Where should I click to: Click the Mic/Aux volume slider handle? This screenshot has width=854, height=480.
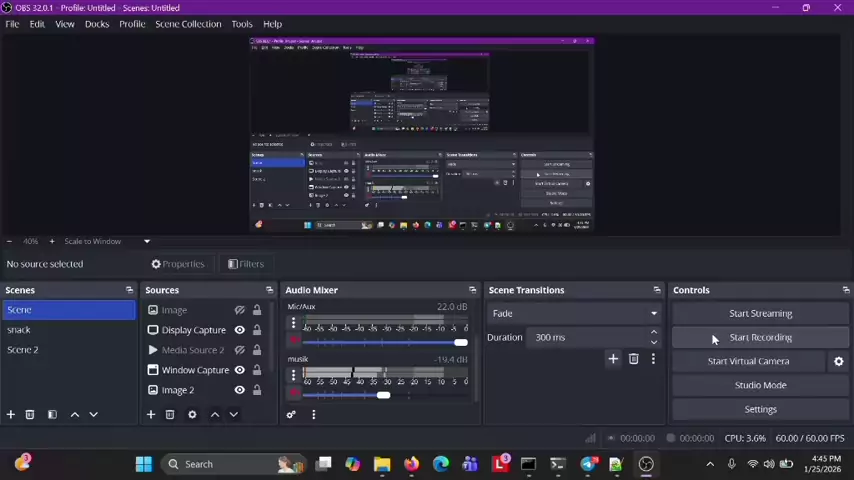click(460, 342)
